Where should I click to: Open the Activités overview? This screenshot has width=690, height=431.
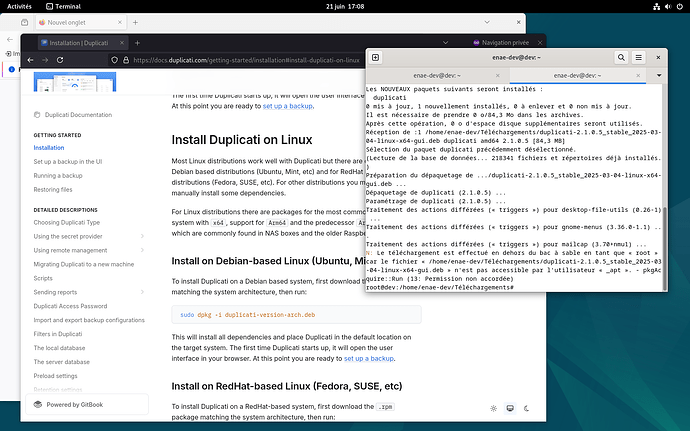tap(19, 6)
